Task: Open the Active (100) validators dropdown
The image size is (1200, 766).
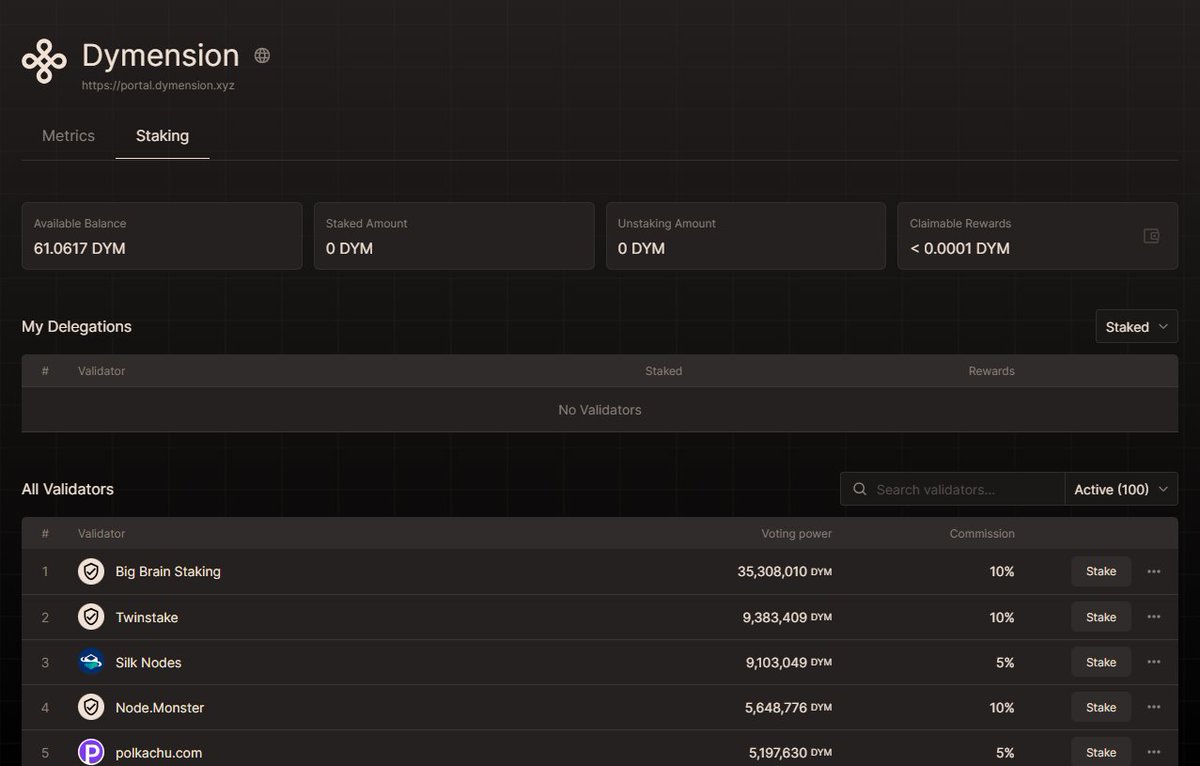Action: pos(1121,489)
